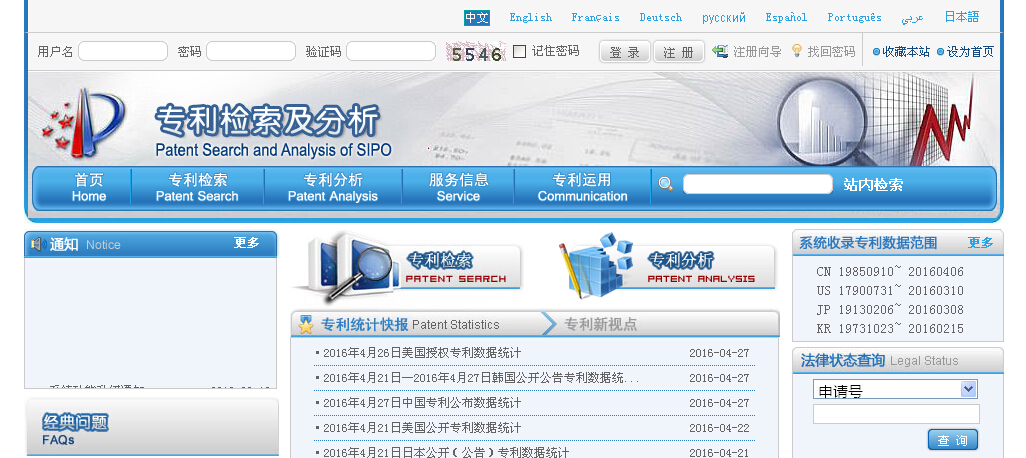
Task: Open the 韩国公开公告专利数据统计 article
Action: pyautogui.click(x=481, y=378)
